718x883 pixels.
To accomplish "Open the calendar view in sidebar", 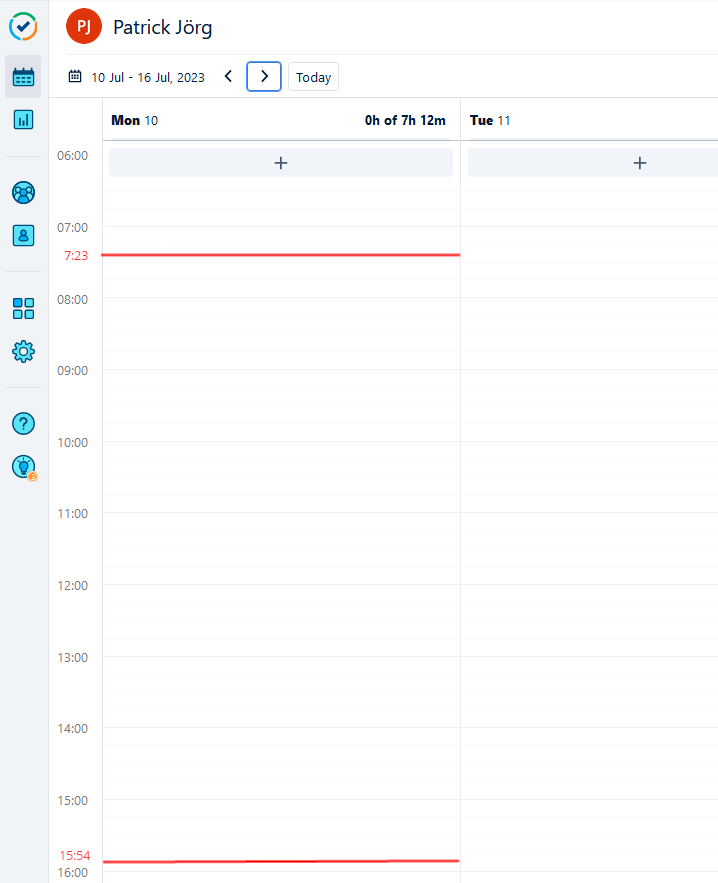I will (x=23, y=77).
